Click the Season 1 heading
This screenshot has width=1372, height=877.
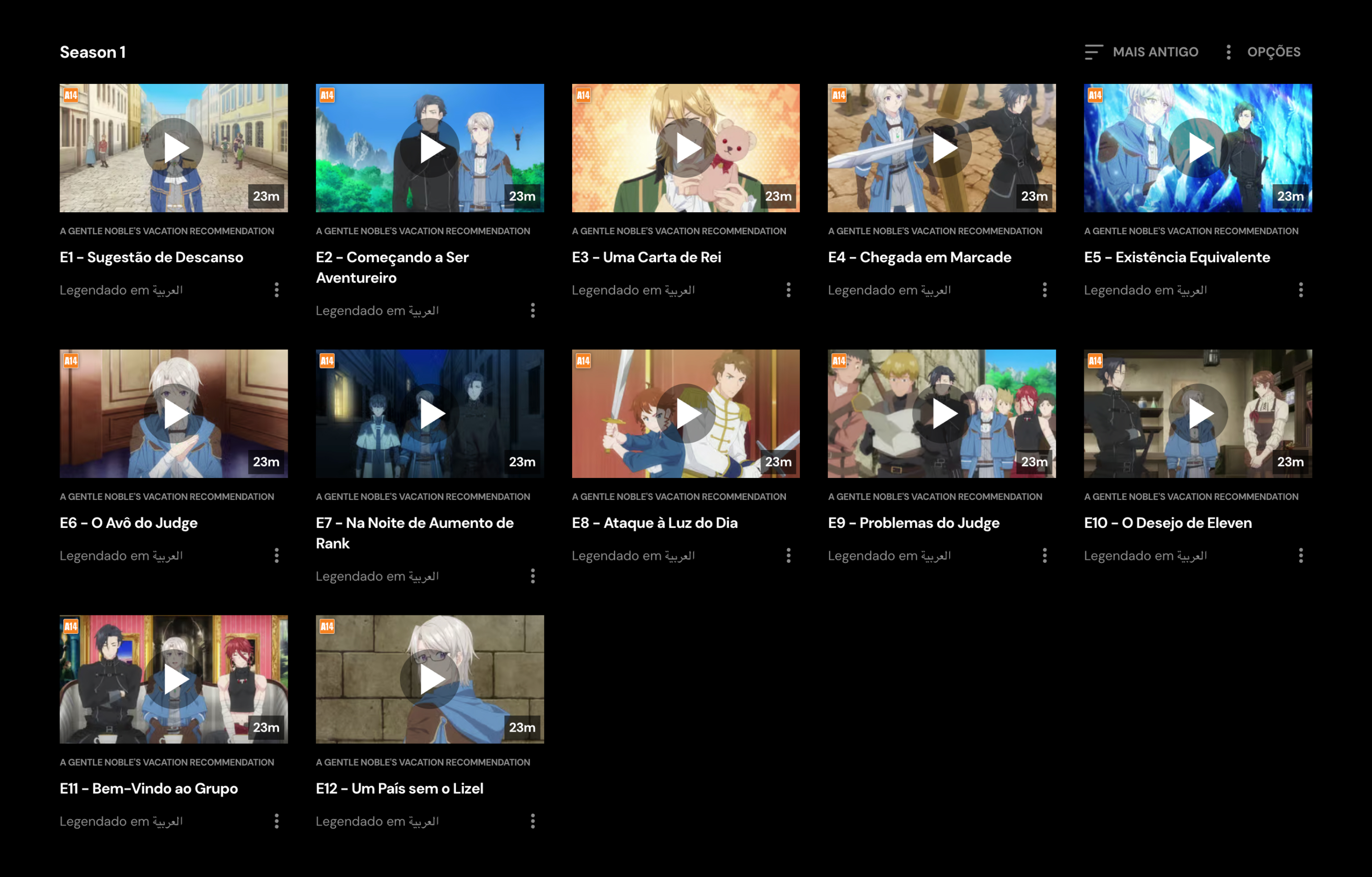pyautogui.click(x=93, y=52)
